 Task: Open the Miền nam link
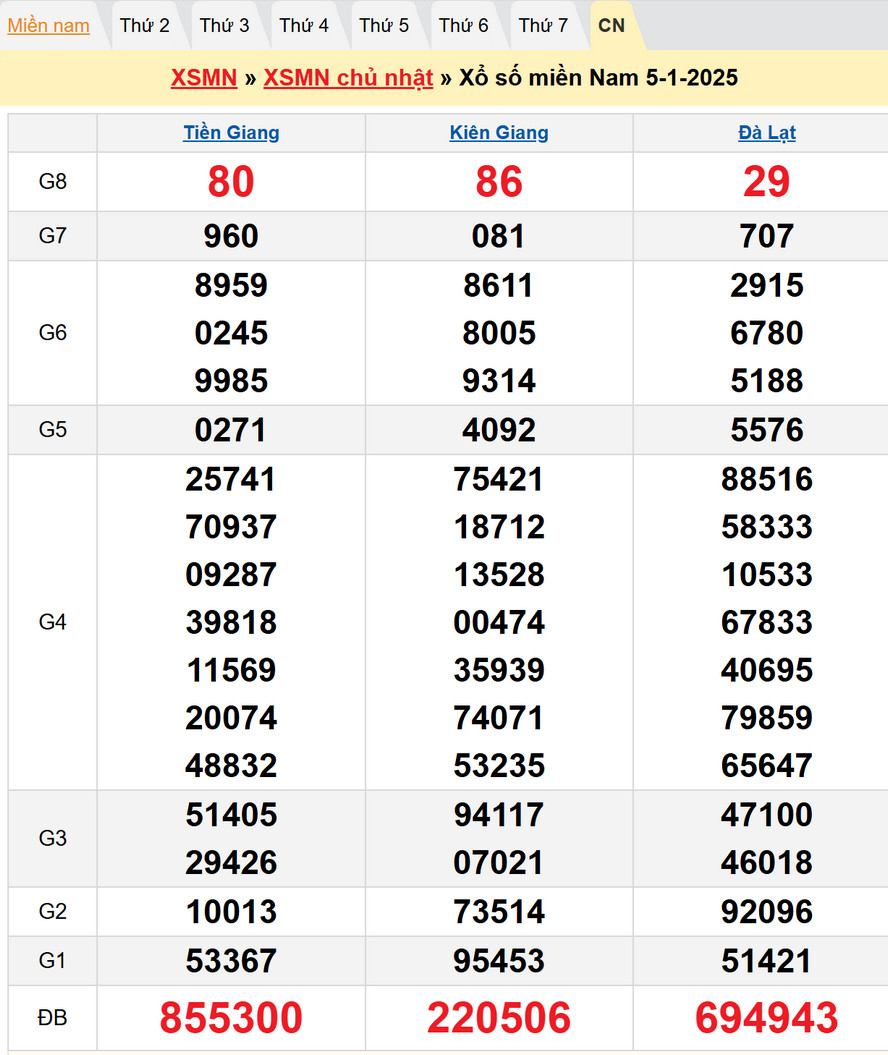point(48,26)
